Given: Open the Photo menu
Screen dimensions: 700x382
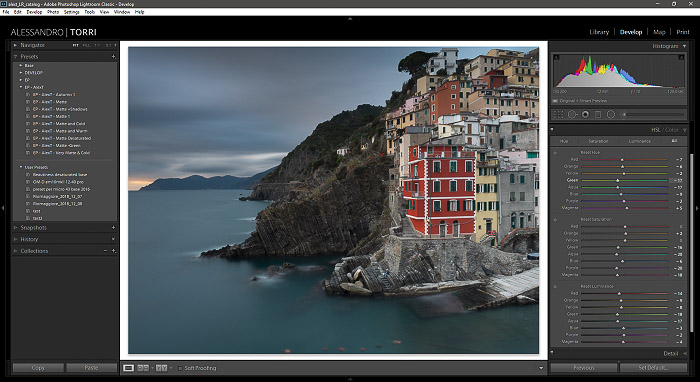Looking at the screenshot, I should pos(53,12).
